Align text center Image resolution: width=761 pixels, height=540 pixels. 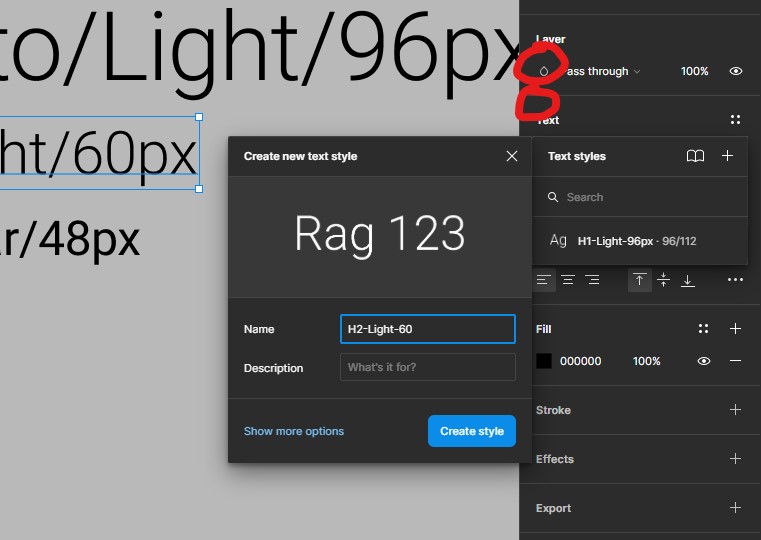(568, 281)
